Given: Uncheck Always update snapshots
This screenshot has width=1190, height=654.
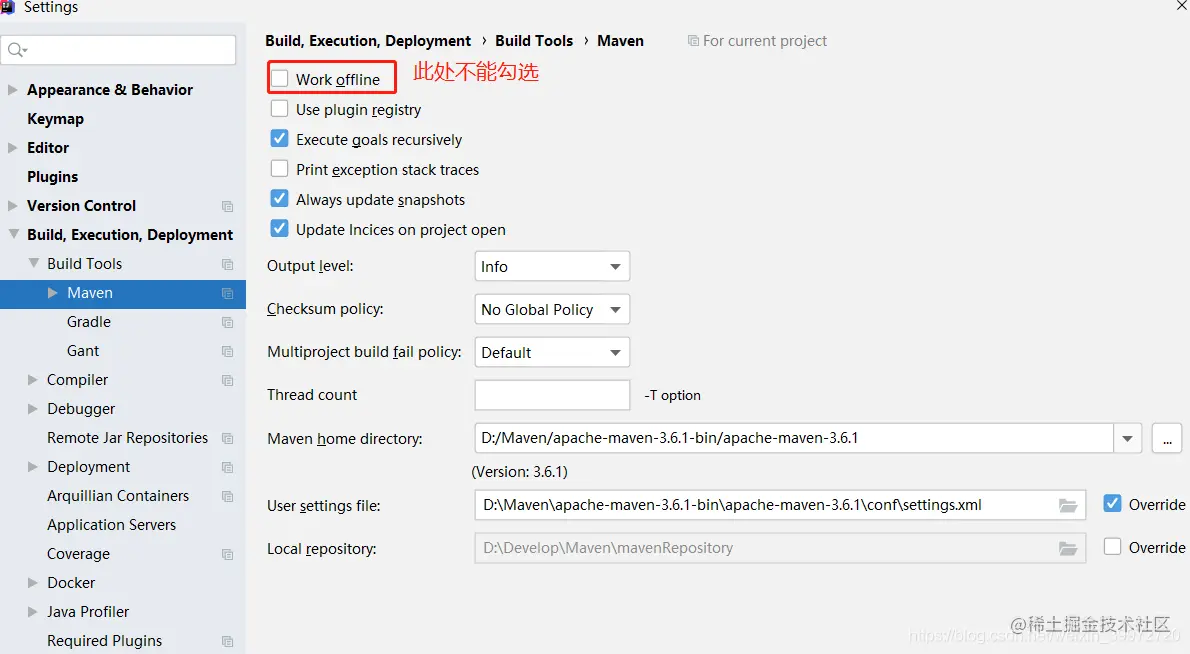Looking at the screenshot, I should point(280,199).
